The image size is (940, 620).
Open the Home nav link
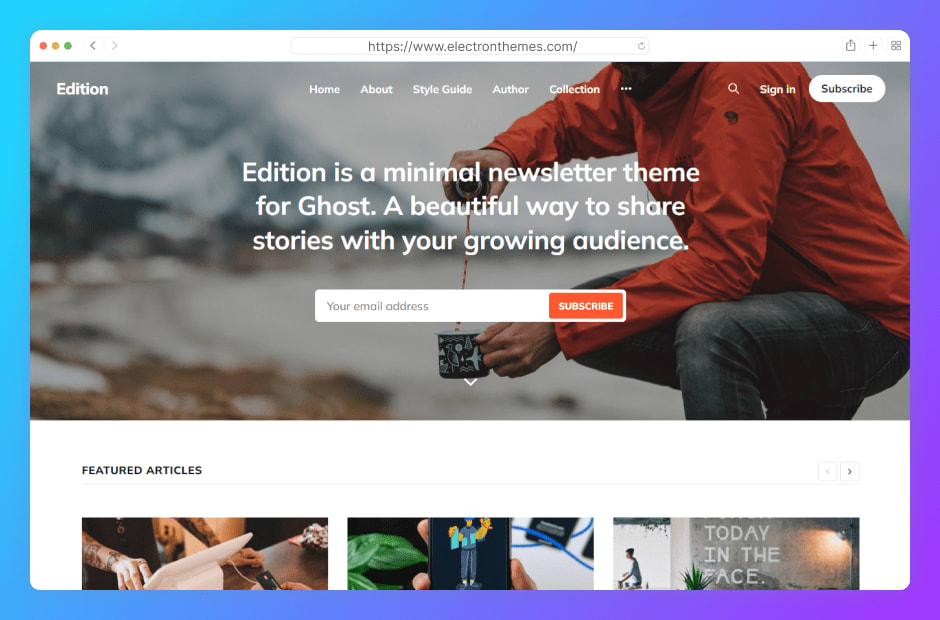[324, 89]
